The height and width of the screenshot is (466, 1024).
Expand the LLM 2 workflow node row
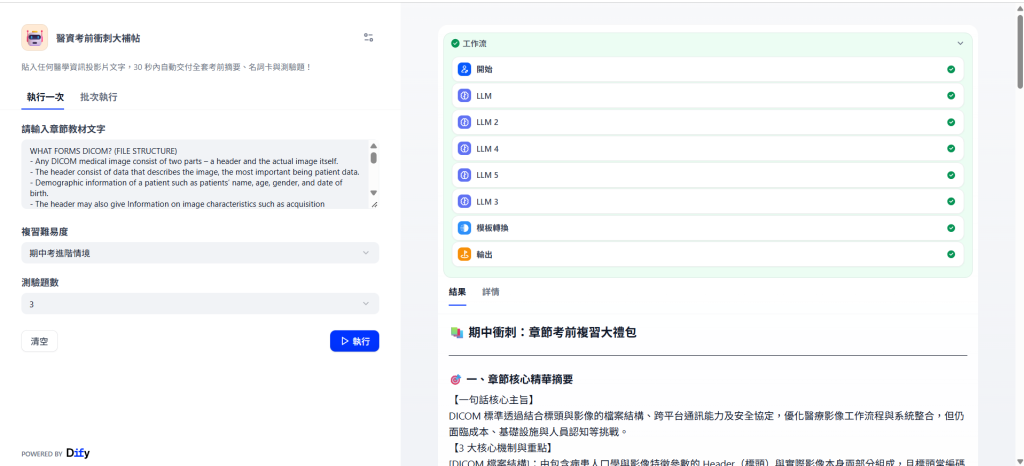pos(708,122)
